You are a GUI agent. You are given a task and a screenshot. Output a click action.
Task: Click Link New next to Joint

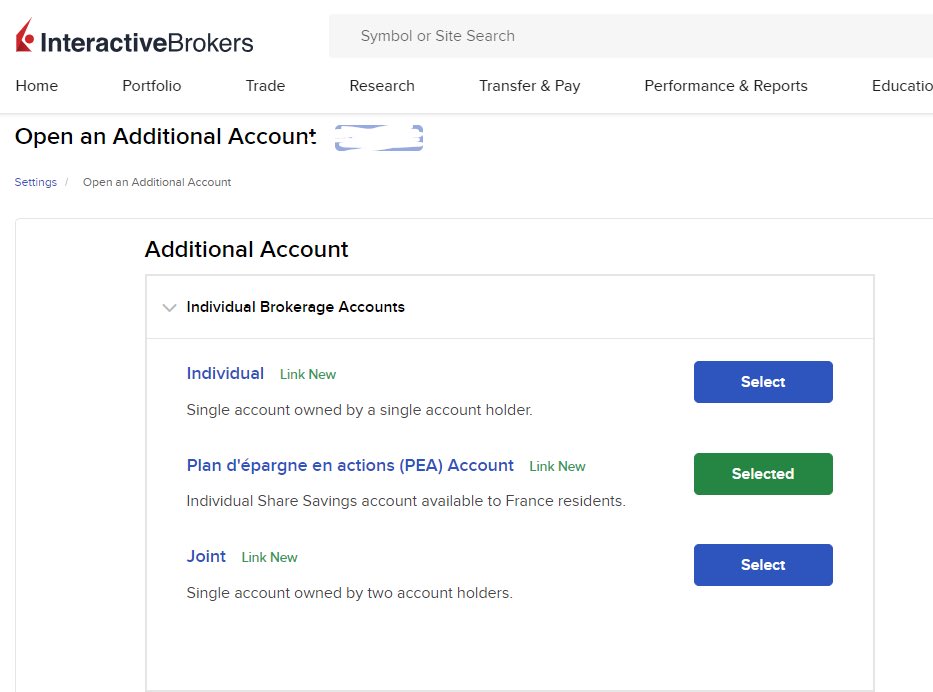pos(270,558)
